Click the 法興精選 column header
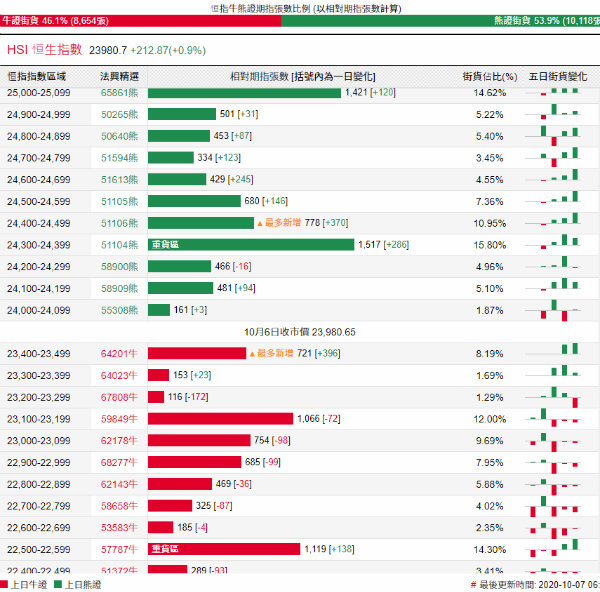This screenshot has width=600, height=592. tap(119, 77)
